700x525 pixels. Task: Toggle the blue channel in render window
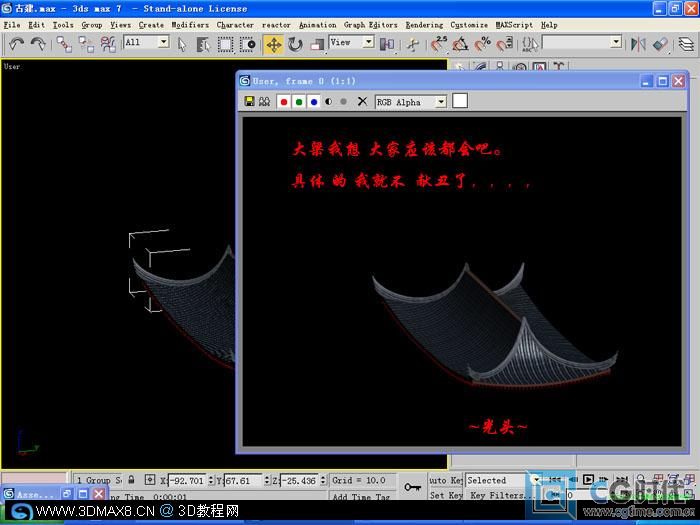314,102
